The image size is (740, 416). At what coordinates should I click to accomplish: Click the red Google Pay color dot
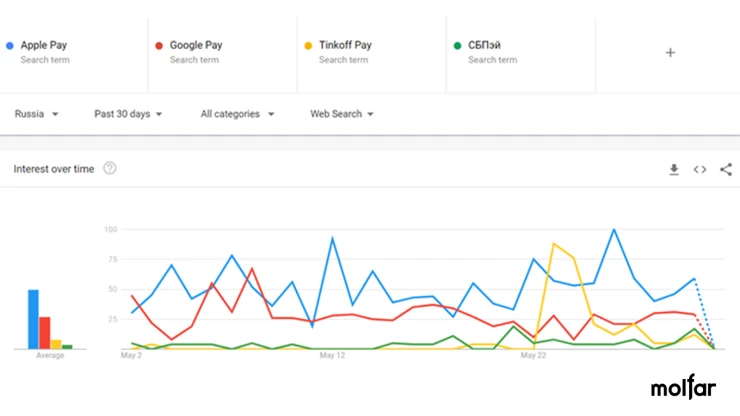(159, 46)
